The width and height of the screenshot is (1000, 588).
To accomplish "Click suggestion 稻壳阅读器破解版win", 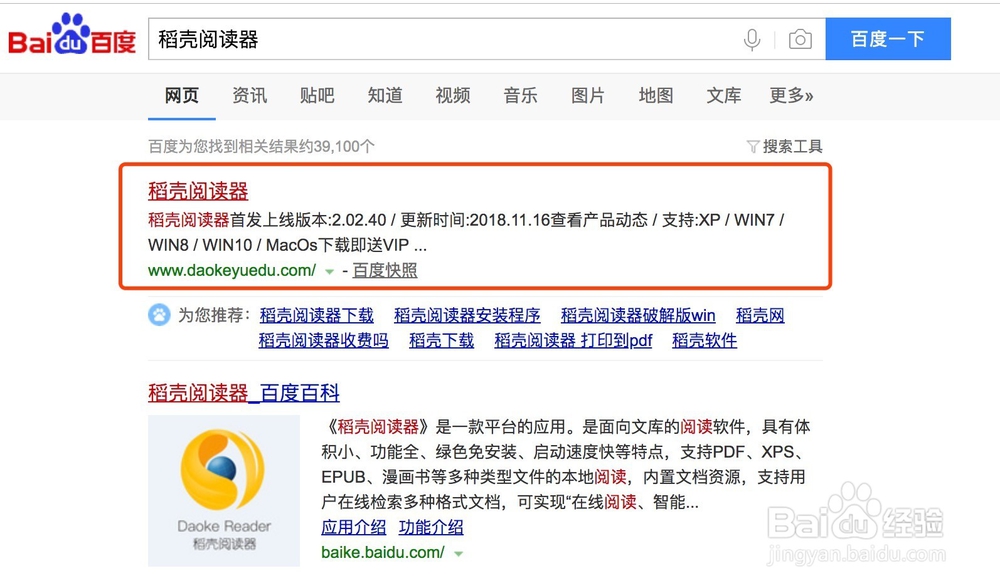I will click(x=638, y=315).
